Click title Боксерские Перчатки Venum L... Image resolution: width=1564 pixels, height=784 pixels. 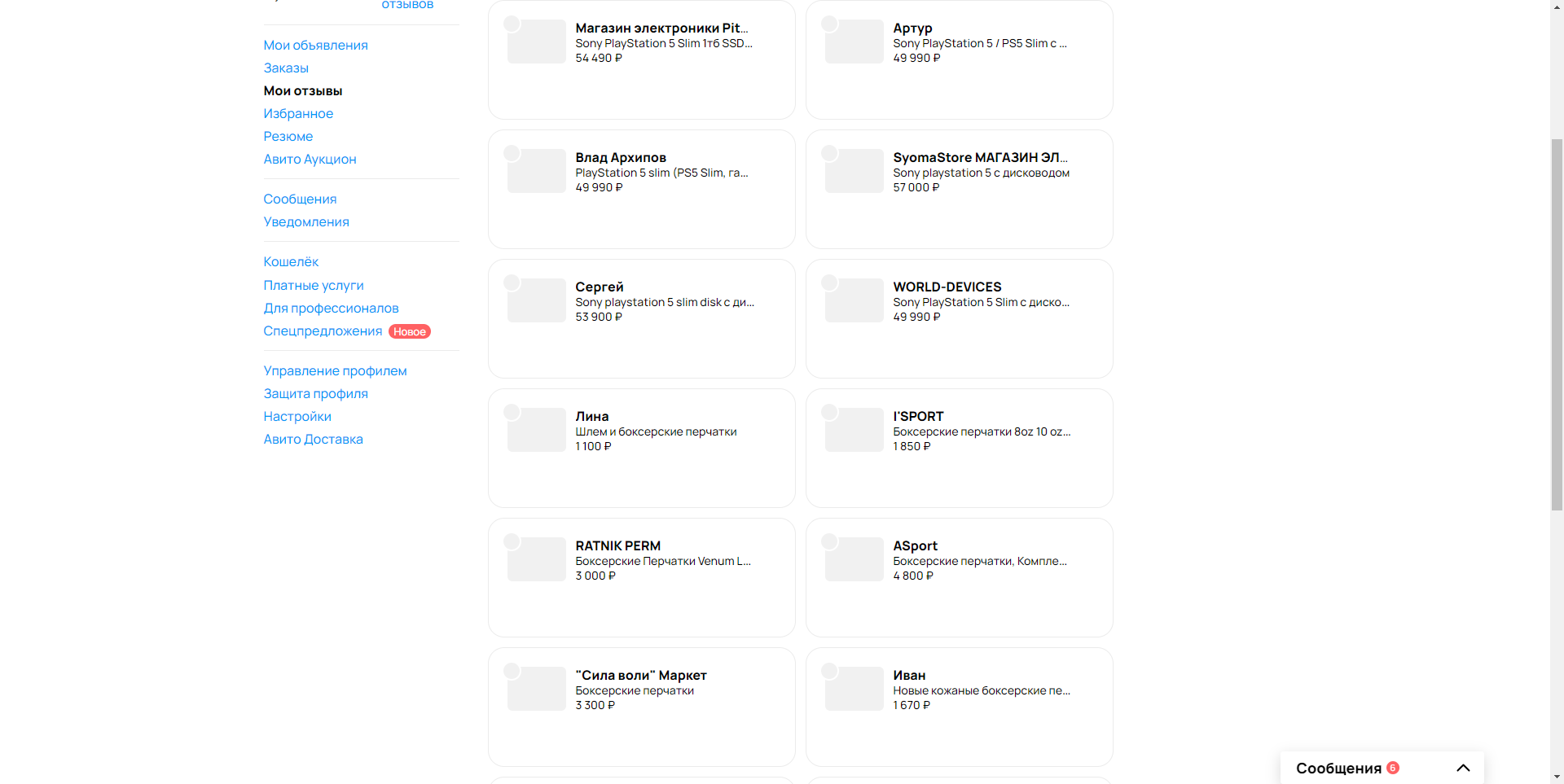pos(663,561)
